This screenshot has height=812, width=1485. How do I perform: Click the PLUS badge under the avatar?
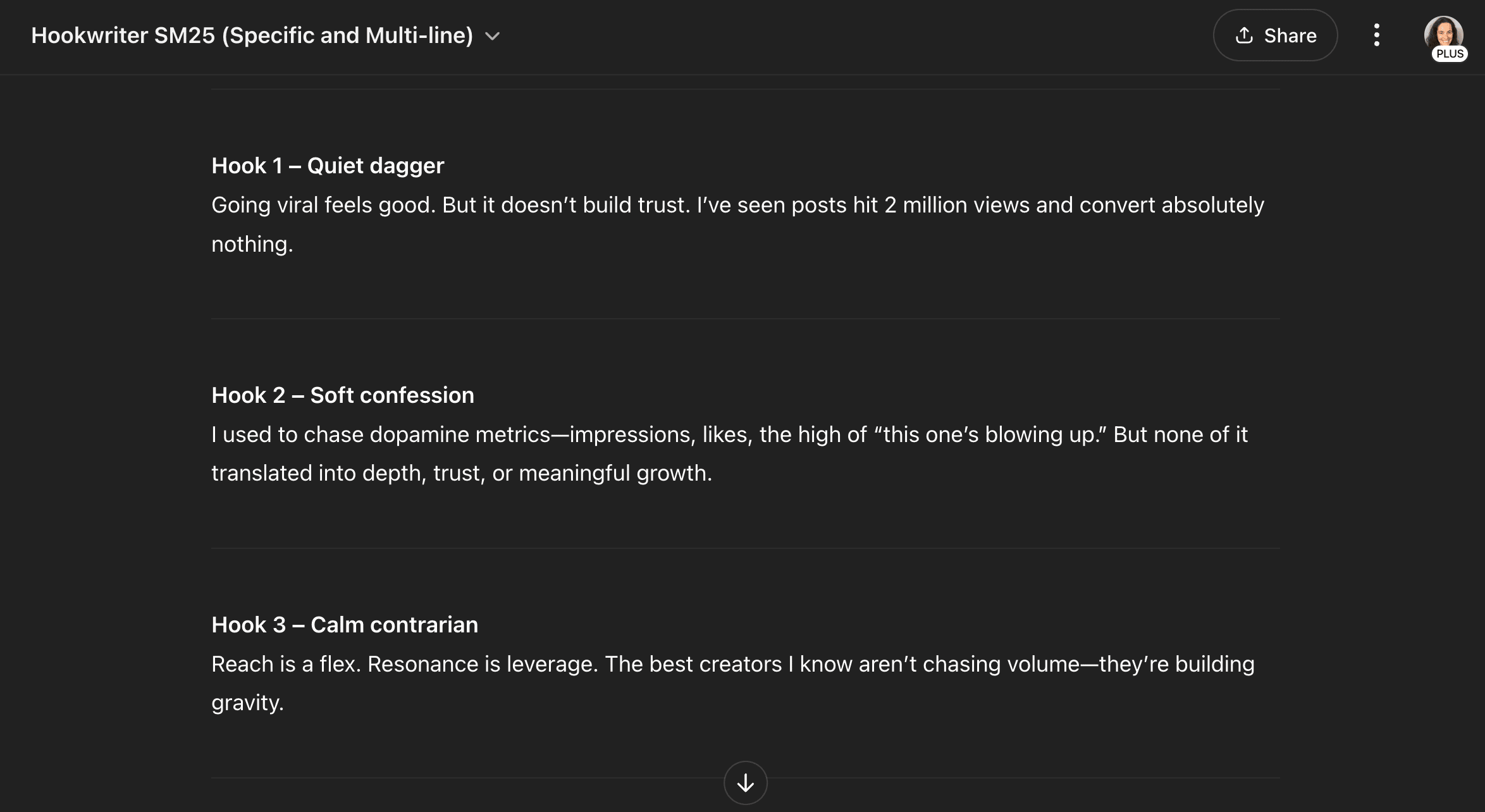pos(1450,54)
